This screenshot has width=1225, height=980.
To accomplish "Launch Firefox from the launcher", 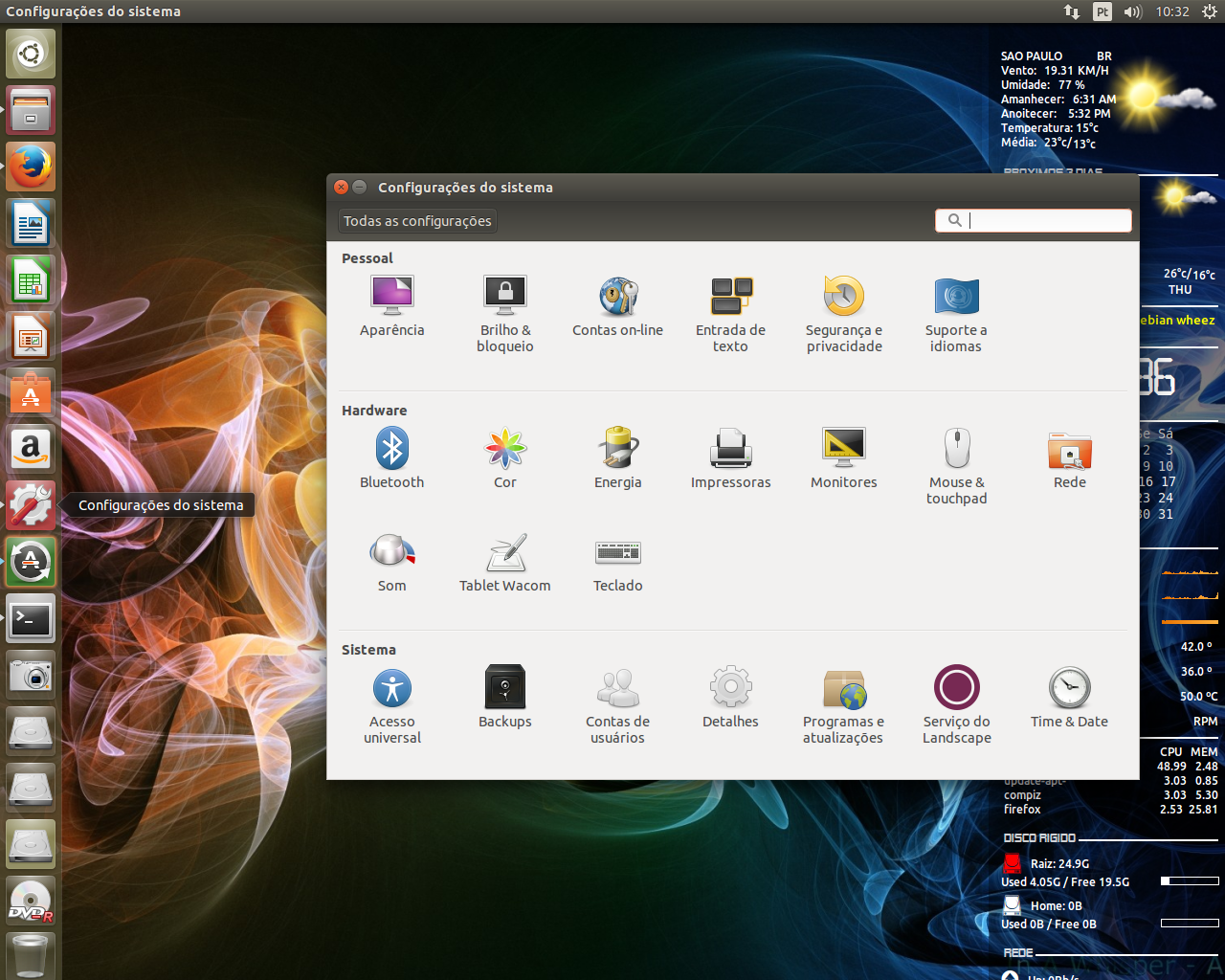I will coord(30,166).
